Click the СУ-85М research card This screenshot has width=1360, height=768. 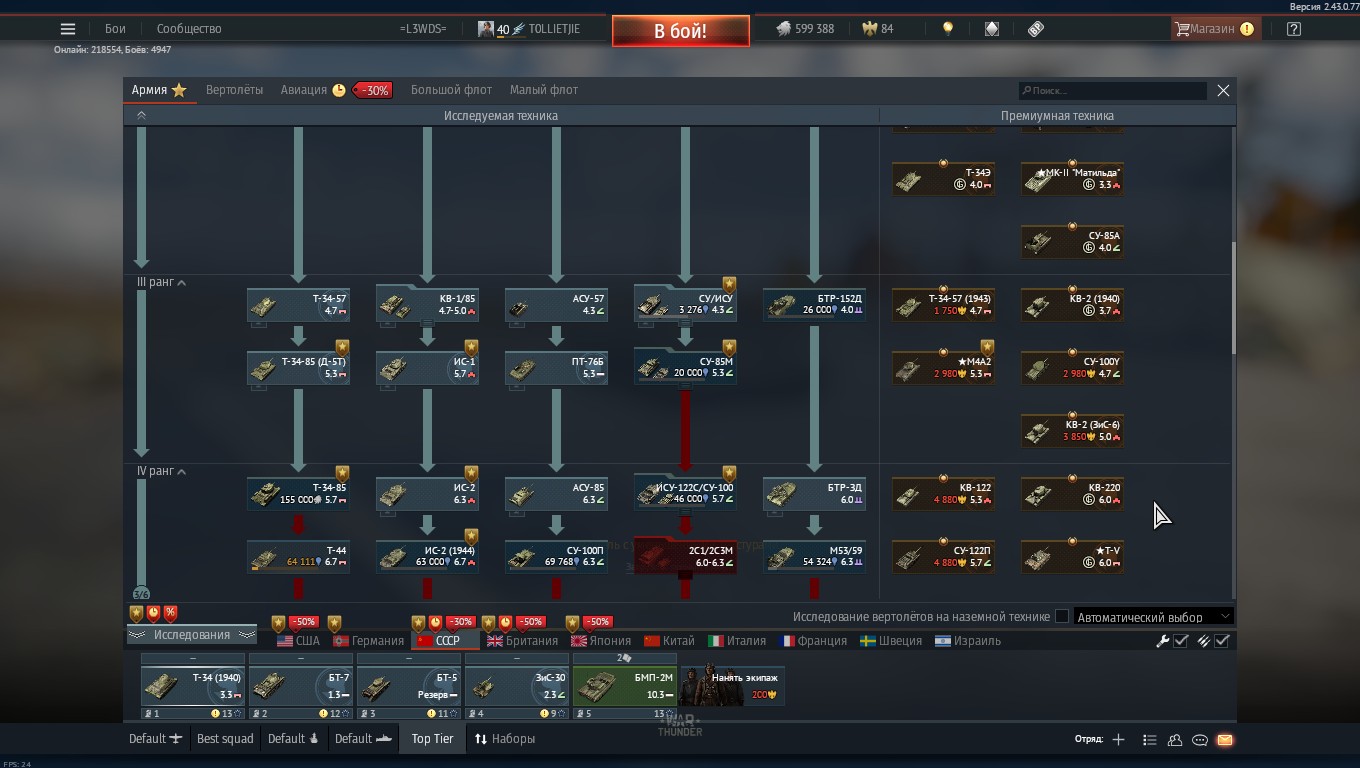[x=685, y=367]
